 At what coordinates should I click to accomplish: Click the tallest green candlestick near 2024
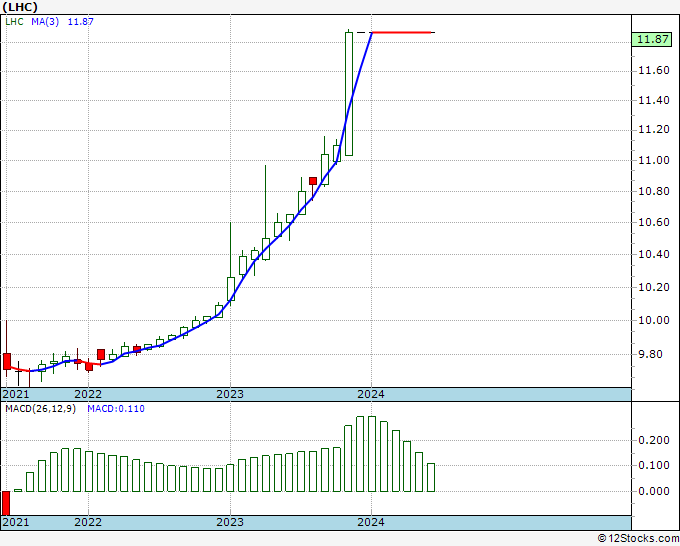349,94
